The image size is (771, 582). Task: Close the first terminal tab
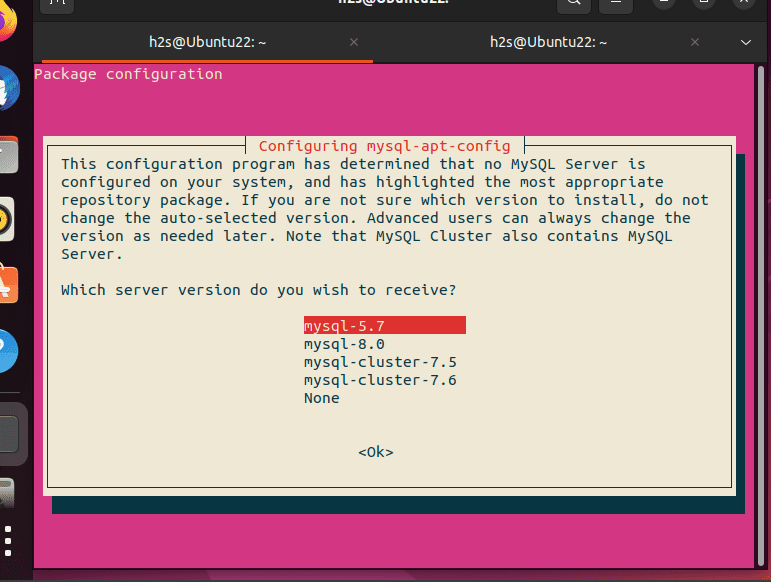click(354, 42)
